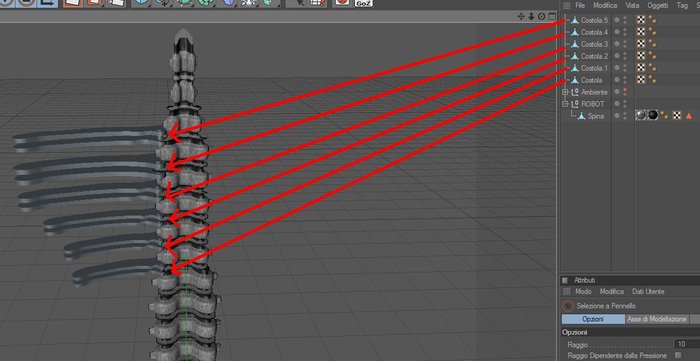Open the File menu in Object Manager
The width and height of the screenshot is (700, 361).
(x=580, y=5)
